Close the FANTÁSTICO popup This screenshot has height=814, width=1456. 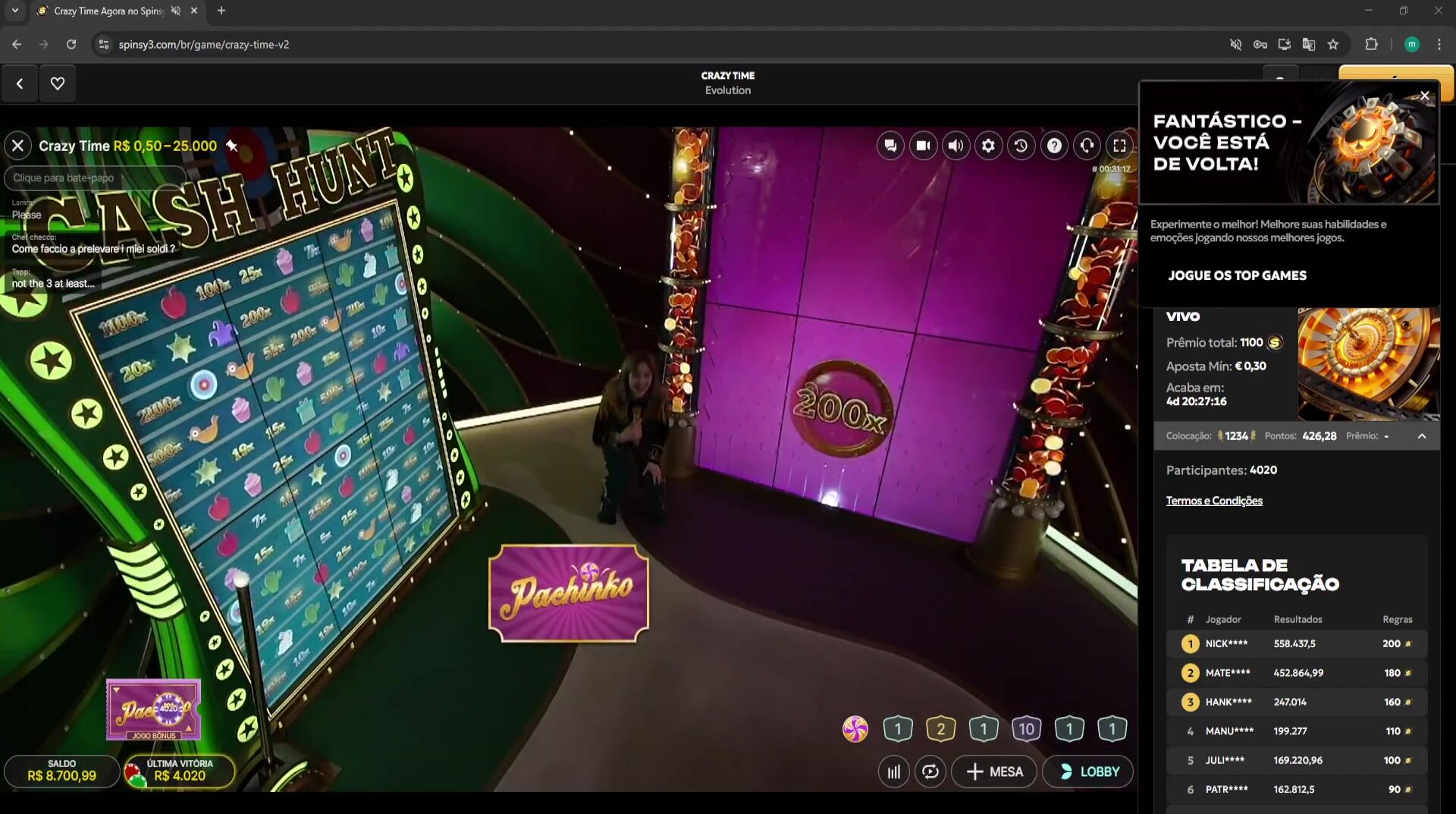(1425, 96)
